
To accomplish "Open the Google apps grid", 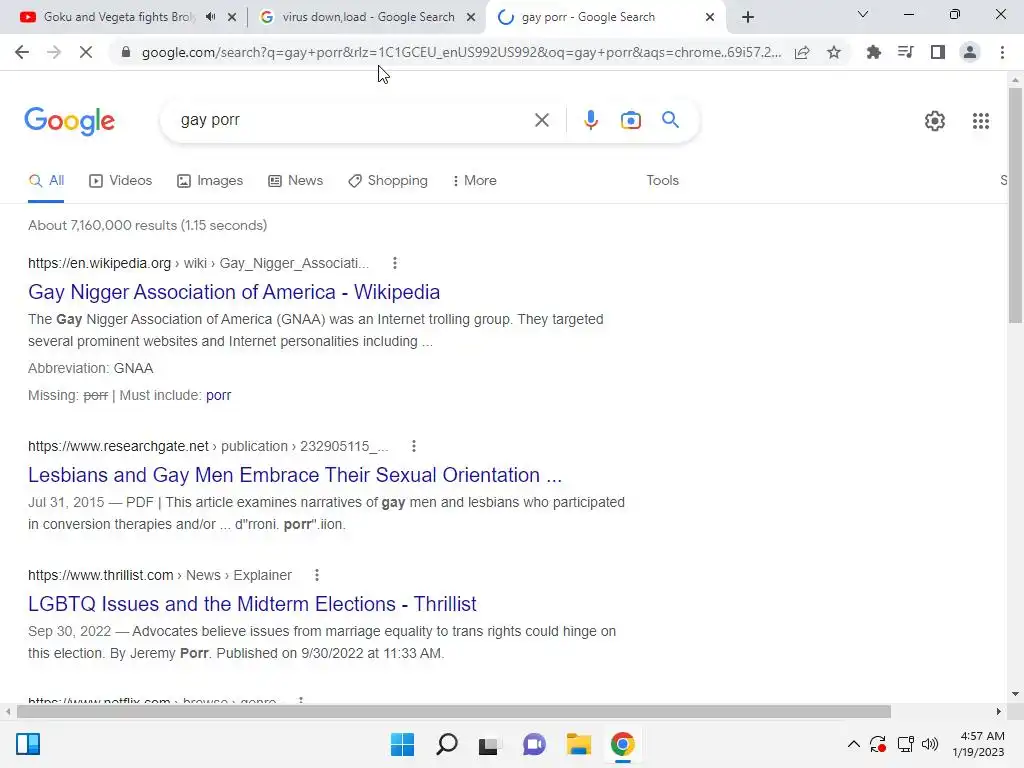I will 981,121.
